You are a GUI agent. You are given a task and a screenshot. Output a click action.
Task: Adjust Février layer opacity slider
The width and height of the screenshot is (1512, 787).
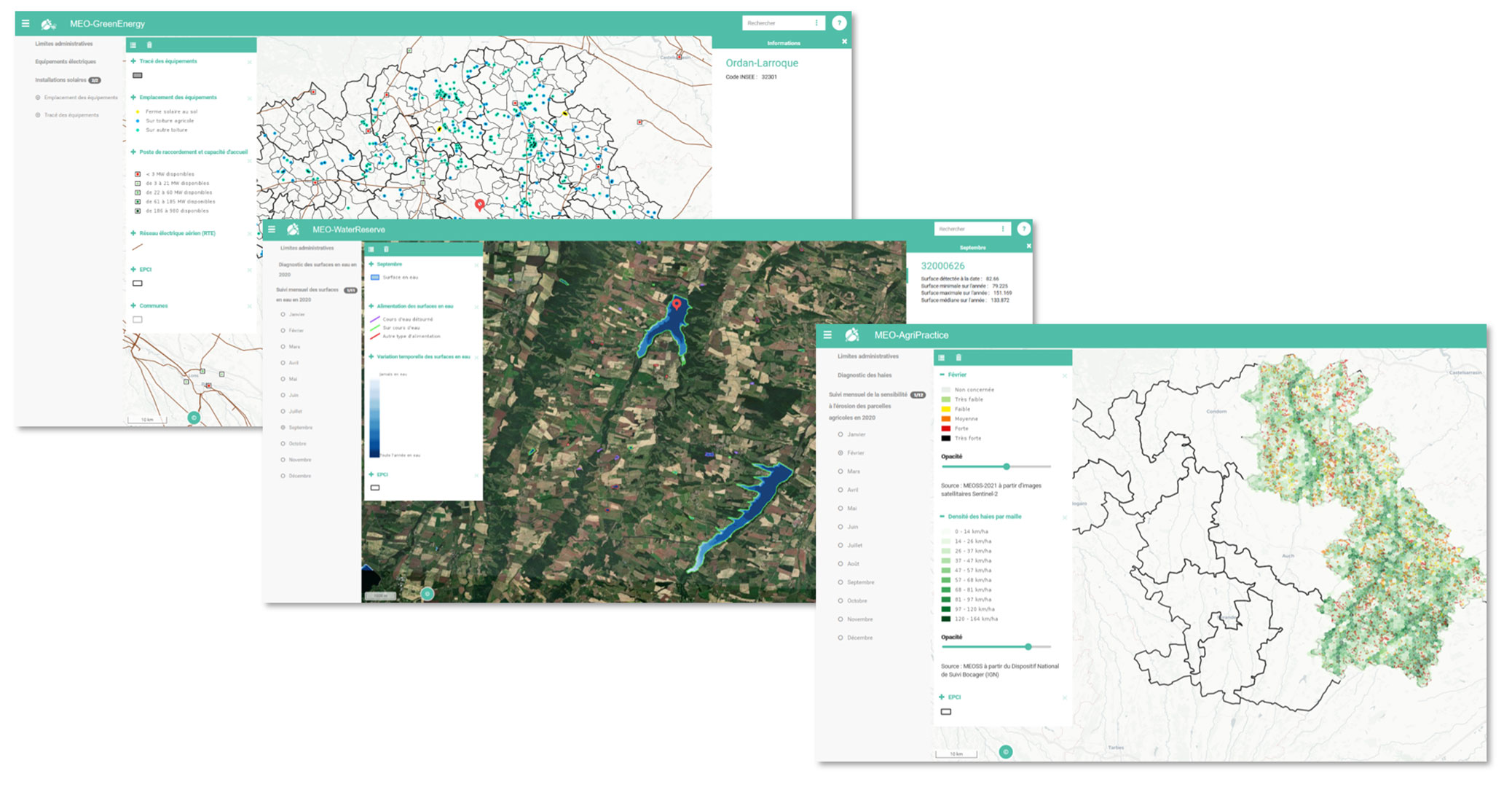1006,466
